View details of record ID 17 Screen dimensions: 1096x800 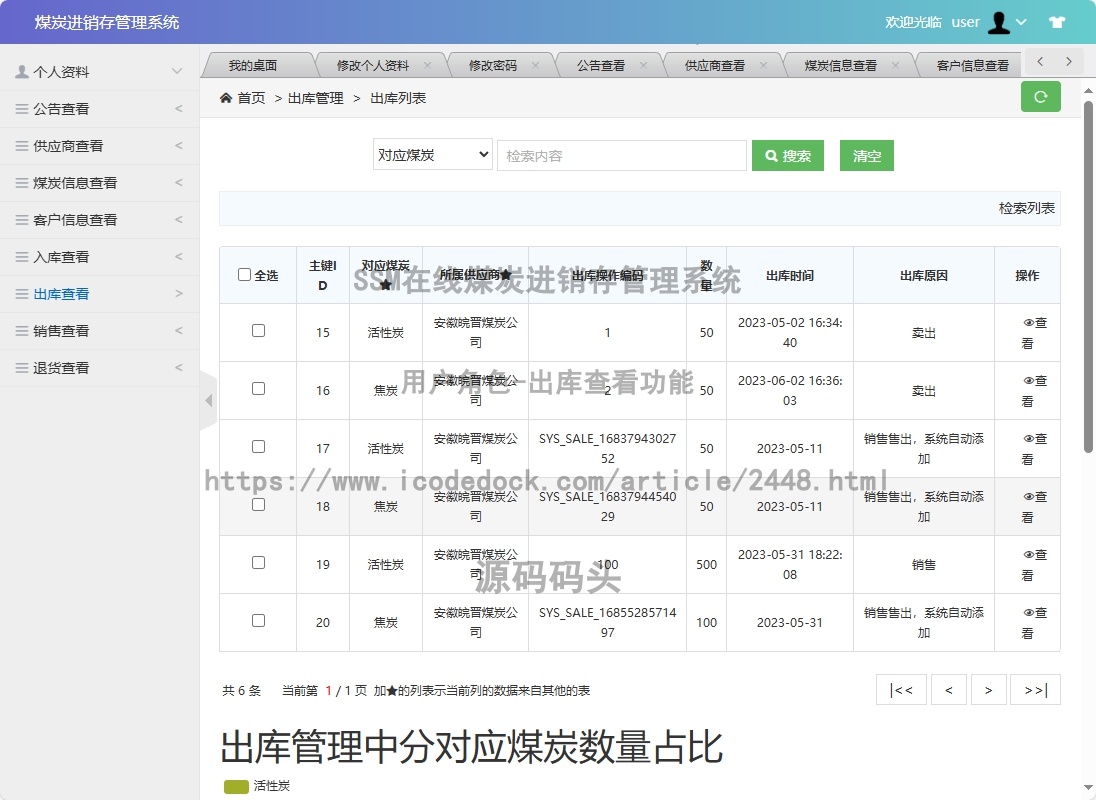pyautogui.click(x=1033, y=449)
